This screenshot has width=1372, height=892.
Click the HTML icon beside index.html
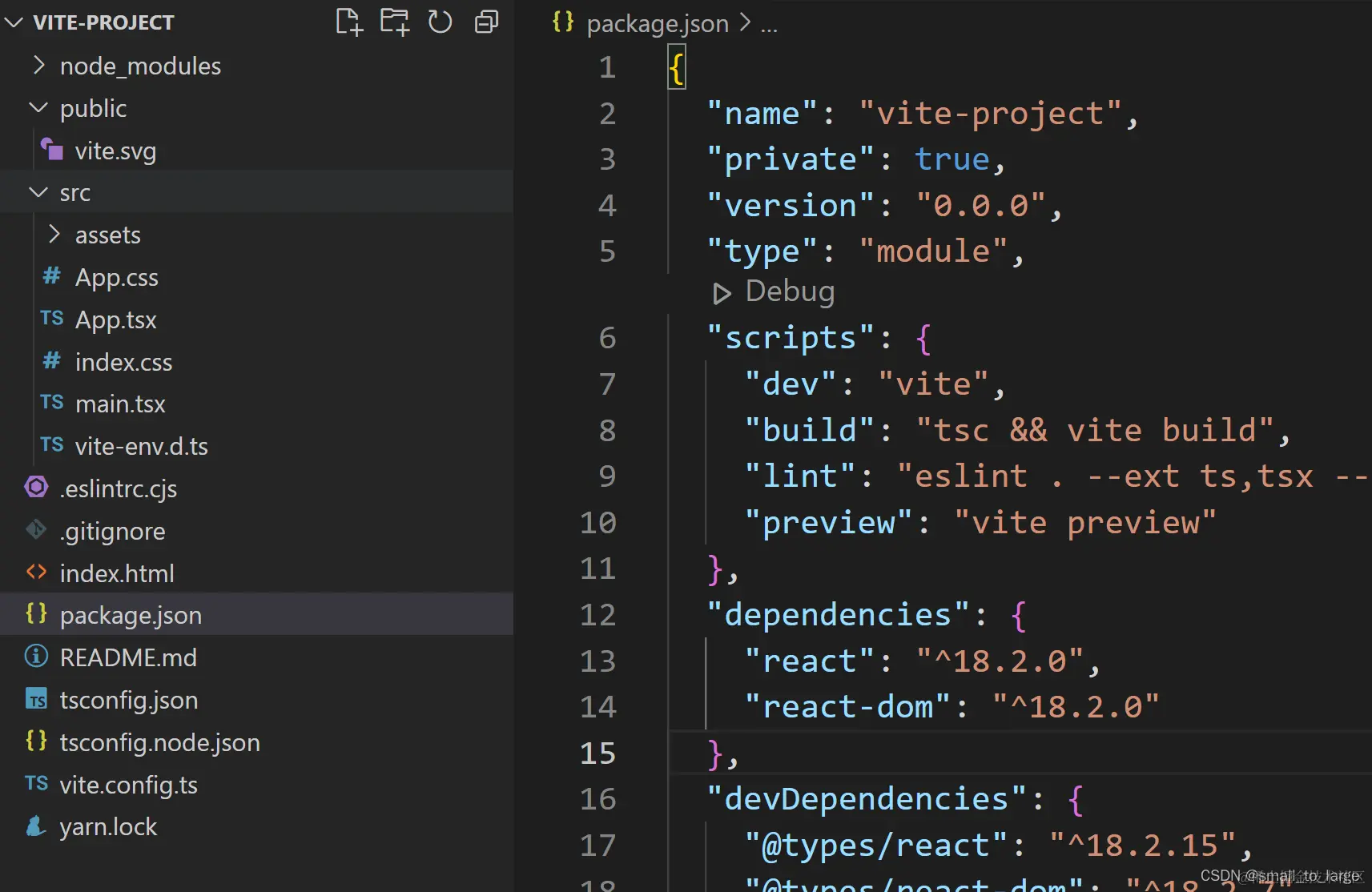click(x=35, y=573)
